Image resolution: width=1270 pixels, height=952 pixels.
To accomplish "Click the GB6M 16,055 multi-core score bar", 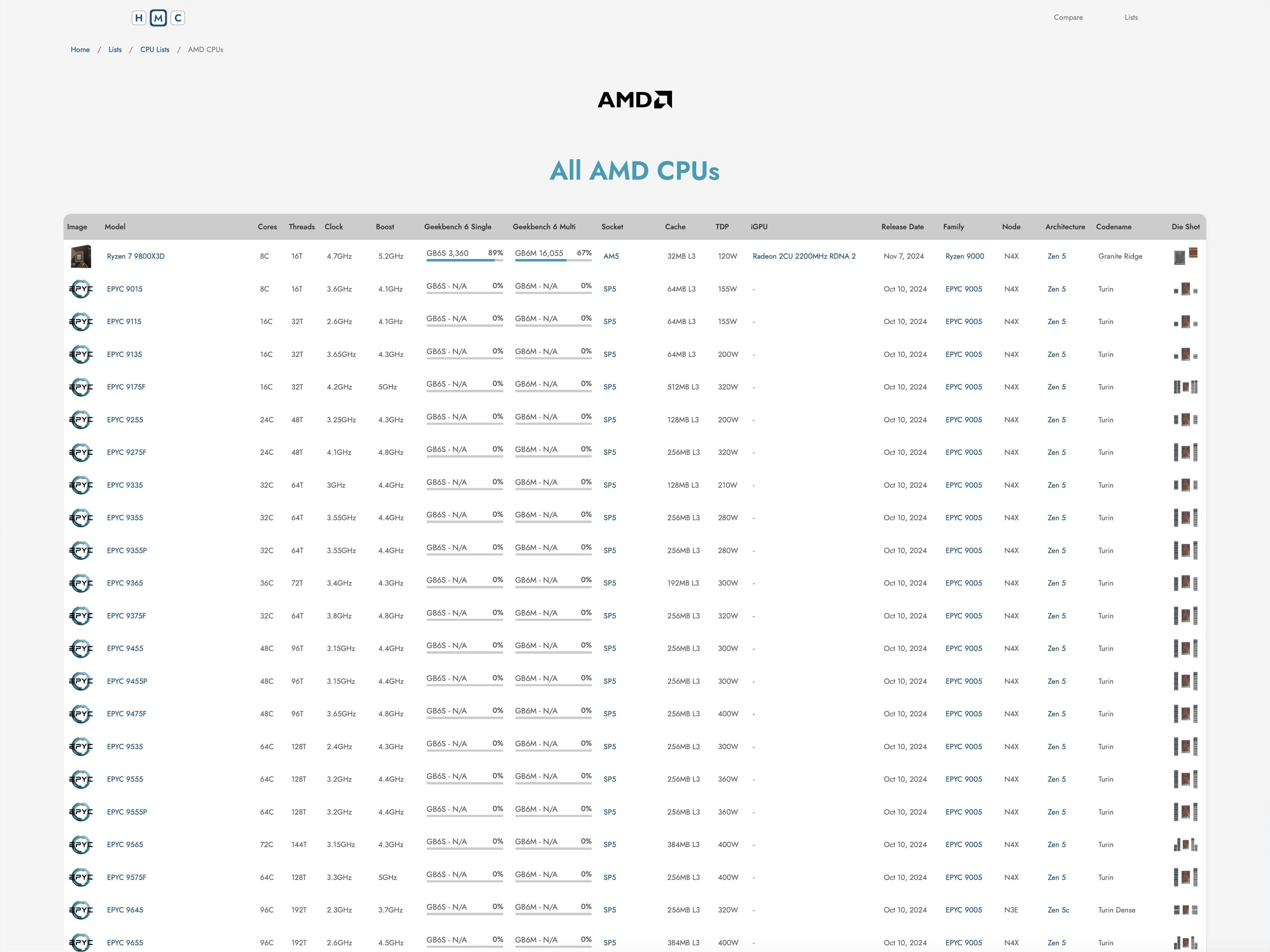I will pos(553,255).
